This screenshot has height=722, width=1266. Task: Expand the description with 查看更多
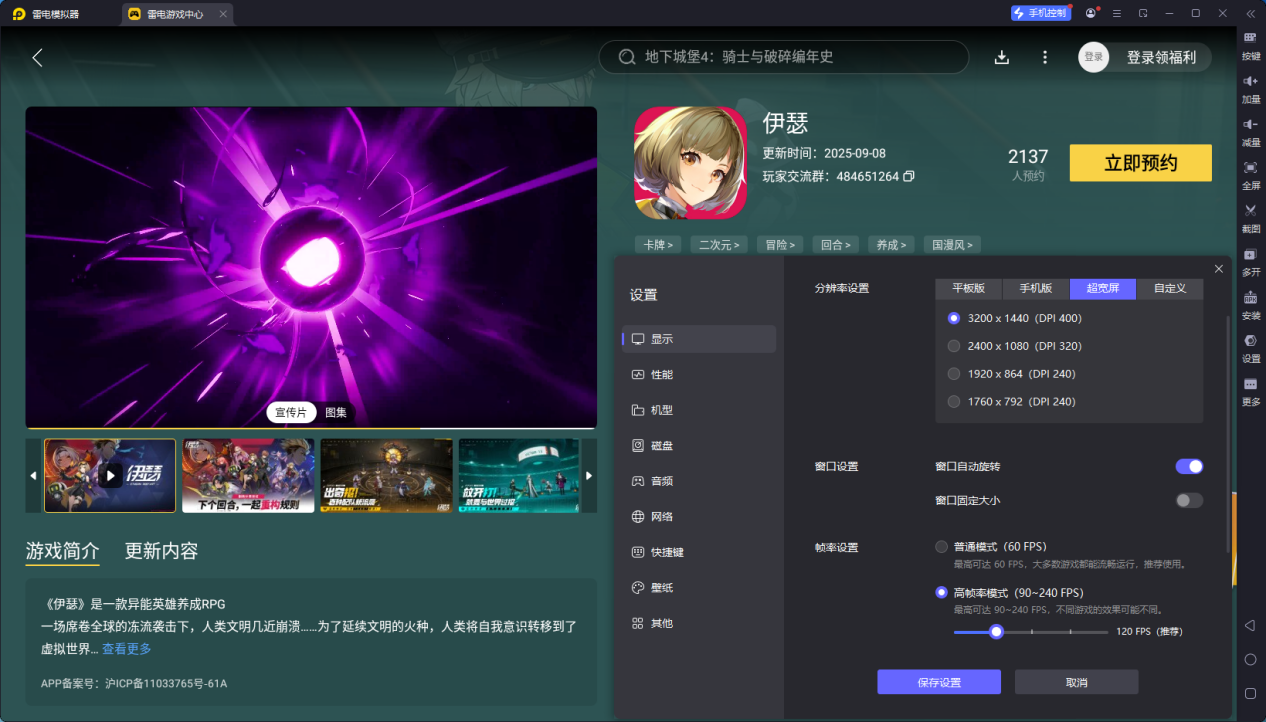tap(127, 649)
